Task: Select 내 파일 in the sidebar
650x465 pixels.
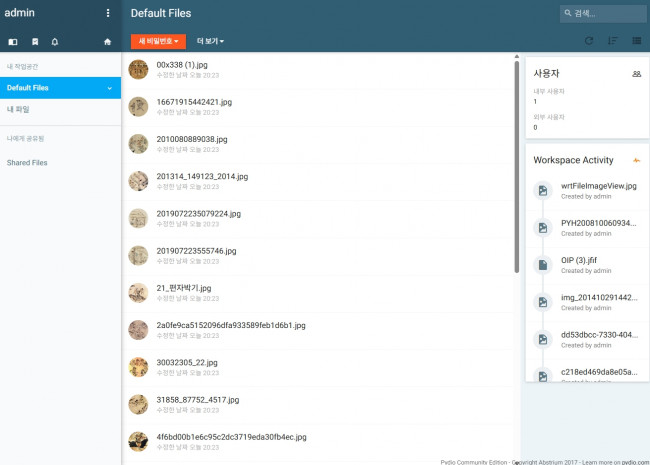Action: [x=18, y=109]
